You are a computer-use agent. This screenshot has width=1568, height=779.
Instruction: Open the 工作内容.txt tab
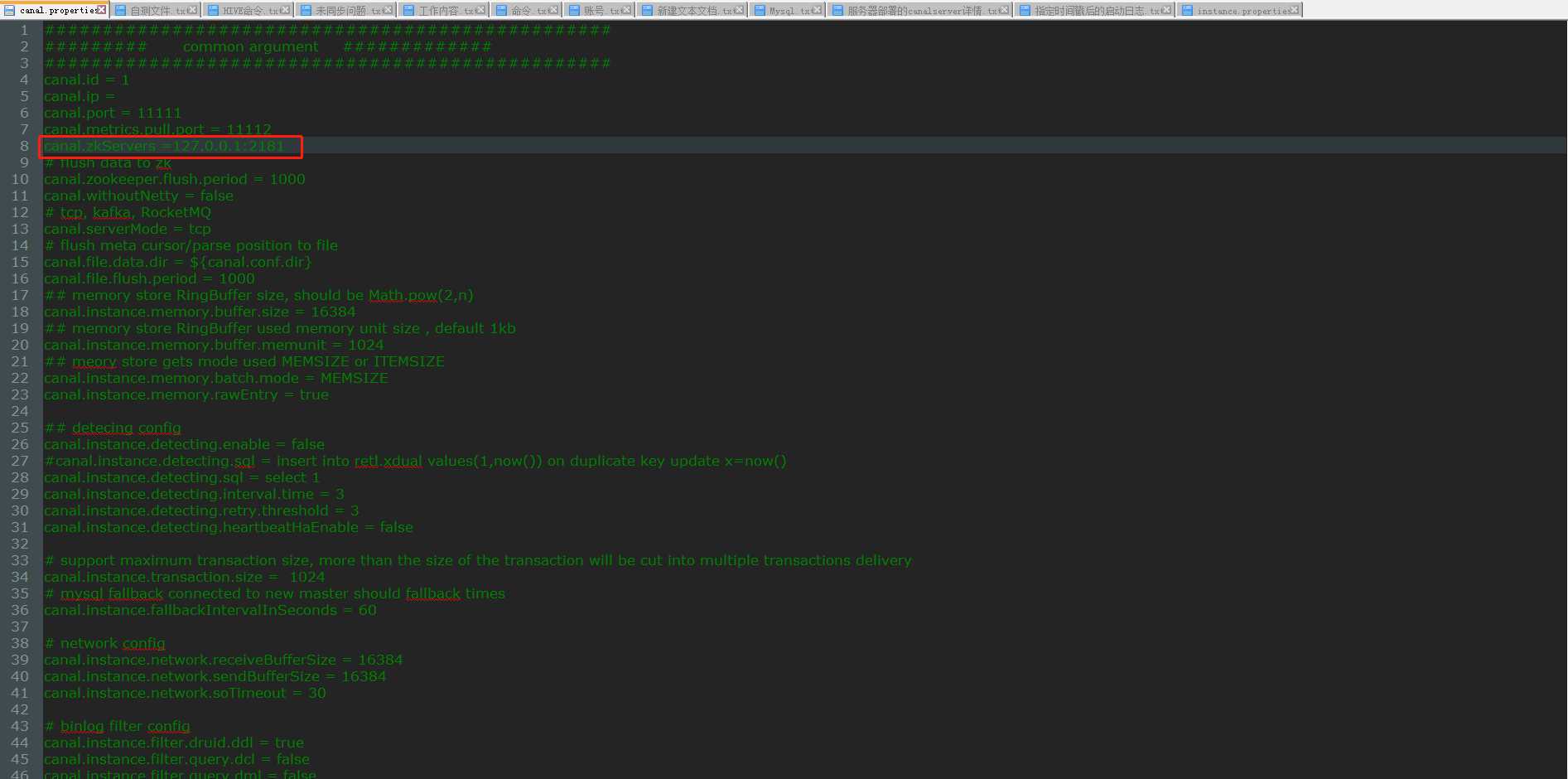pyautogui.click(x=444, y=11)
